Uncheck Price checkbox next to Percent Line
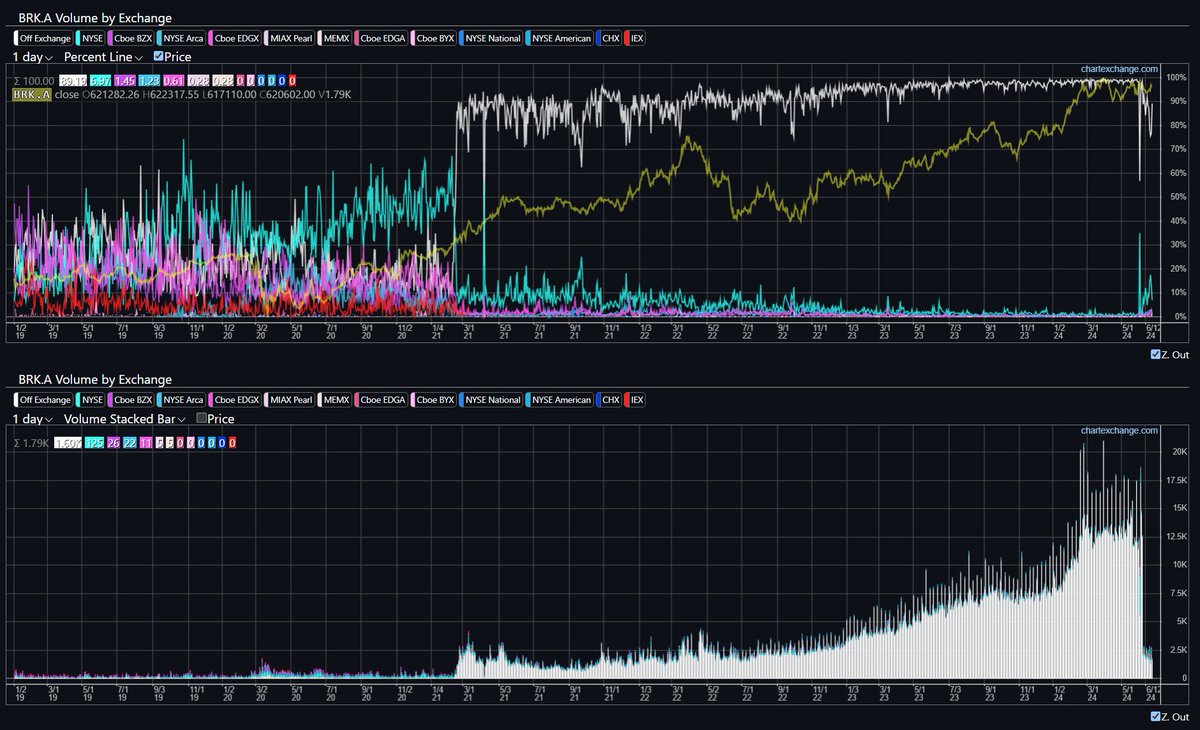 [158, 57]
